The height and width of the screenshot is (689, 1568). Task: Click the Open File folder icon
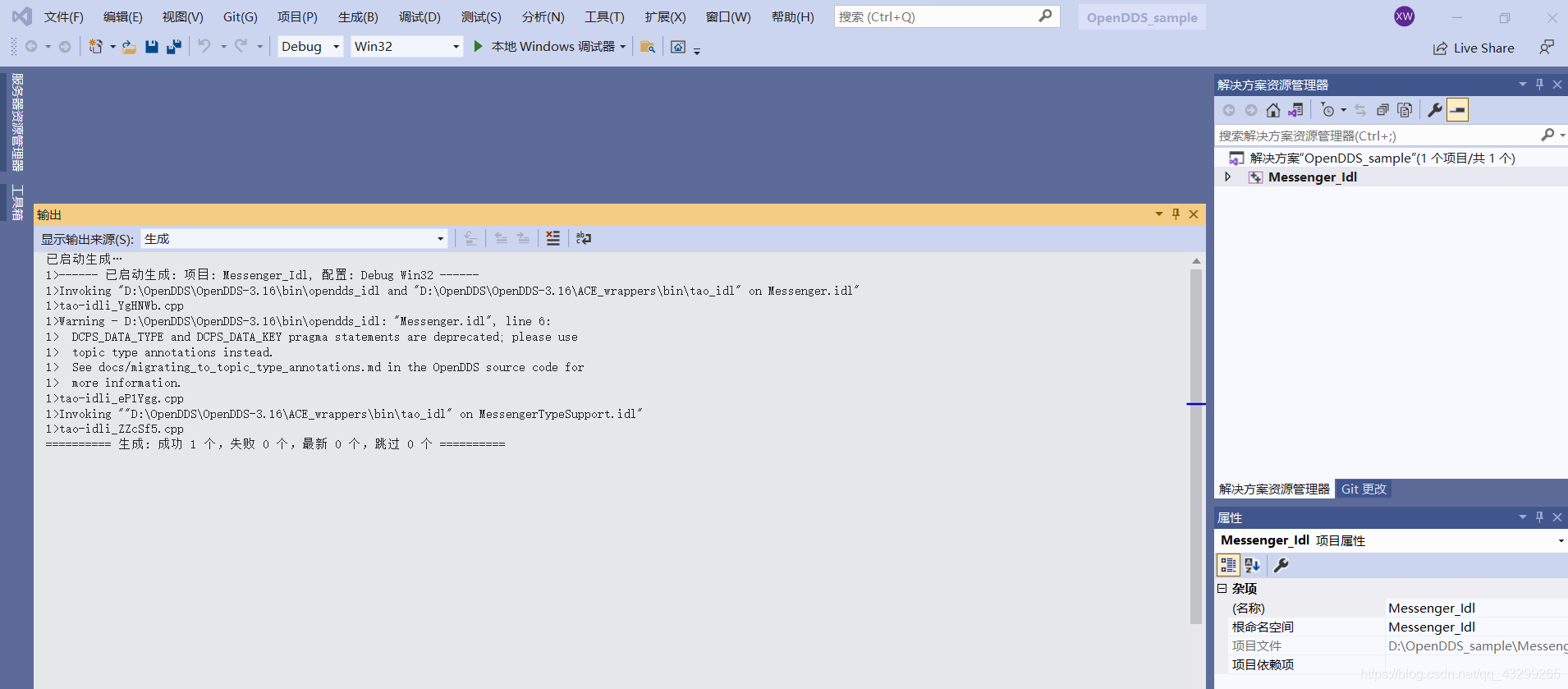tap(129, 47)
